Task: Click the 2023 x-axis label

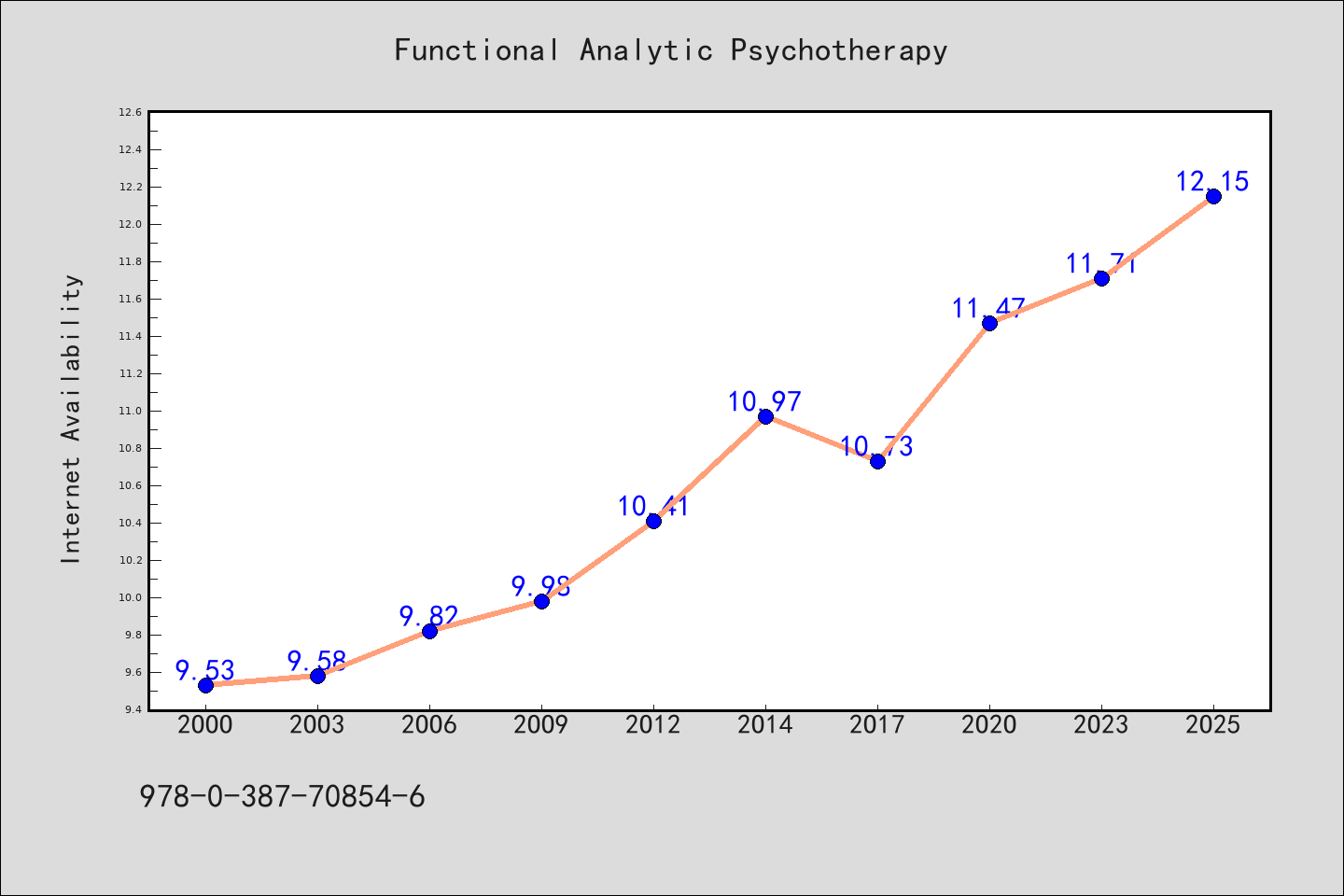Action: point(1101,725)
